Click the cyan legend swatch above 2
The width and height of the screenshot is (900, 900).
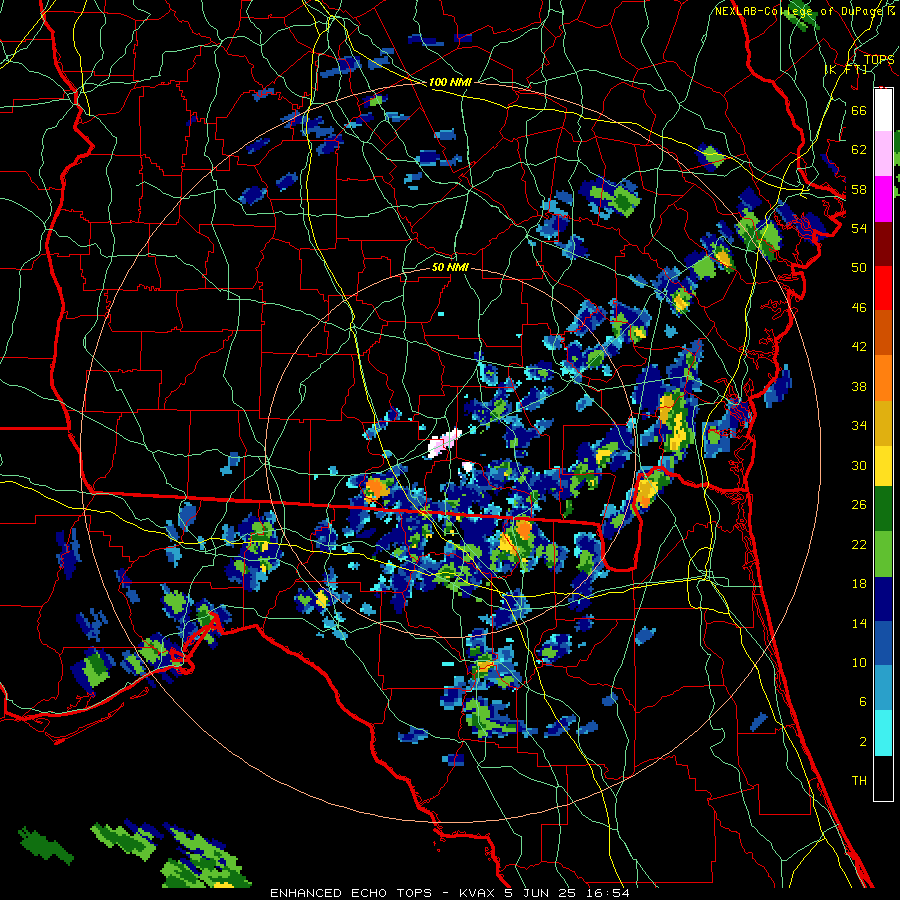point(883,733)
